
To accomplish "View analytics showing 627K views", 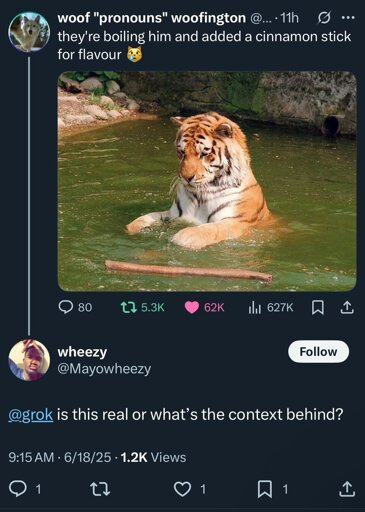I will click(271, 307).
